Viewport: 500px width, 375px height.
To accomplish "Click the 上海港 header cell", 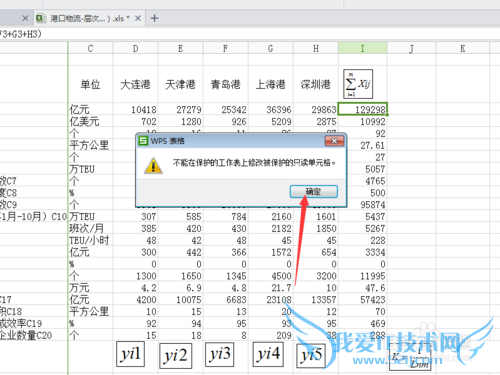I will click(x=270, y=84).
